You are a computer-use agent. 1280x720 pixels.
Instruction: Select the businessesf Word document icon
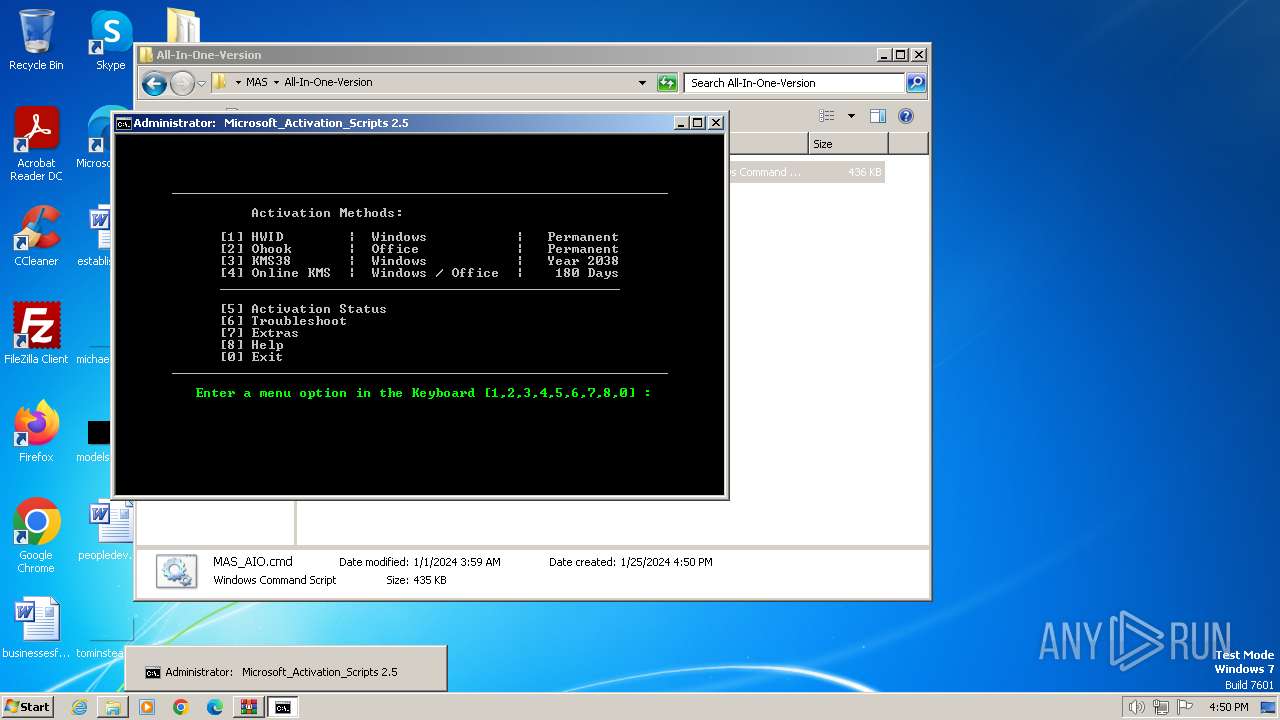pyautogui.click(x=36, y=629)
